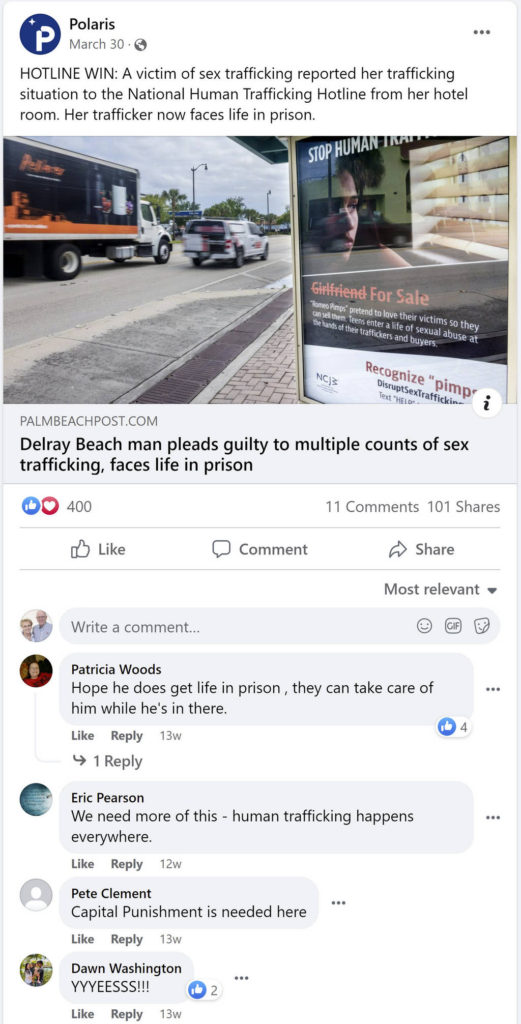Reply to Dawn Washington's comment
The width and height of the screenshot is (521, 1024).
[x=127, y=1014]
